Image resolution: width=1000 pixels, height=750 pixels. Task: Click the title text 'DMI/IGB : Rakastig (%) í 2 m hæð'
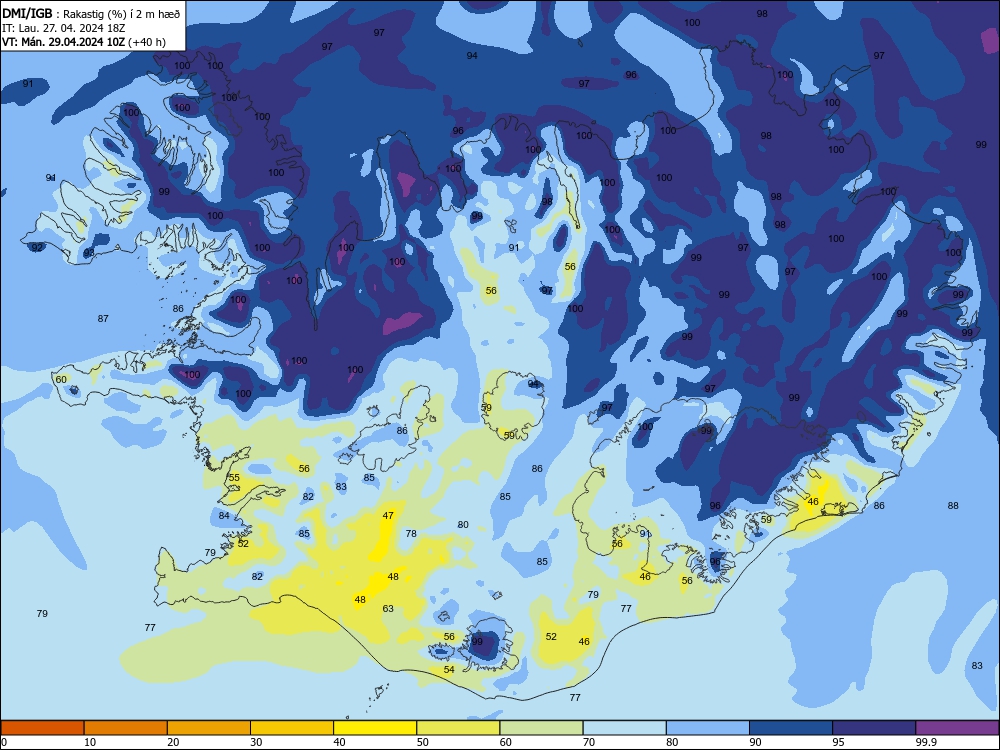pyautogui.click(x=91, y=14)
